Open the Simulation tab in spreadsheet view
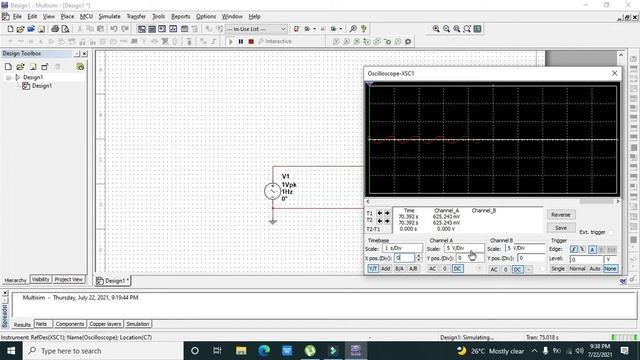 (x=138, y=324)
